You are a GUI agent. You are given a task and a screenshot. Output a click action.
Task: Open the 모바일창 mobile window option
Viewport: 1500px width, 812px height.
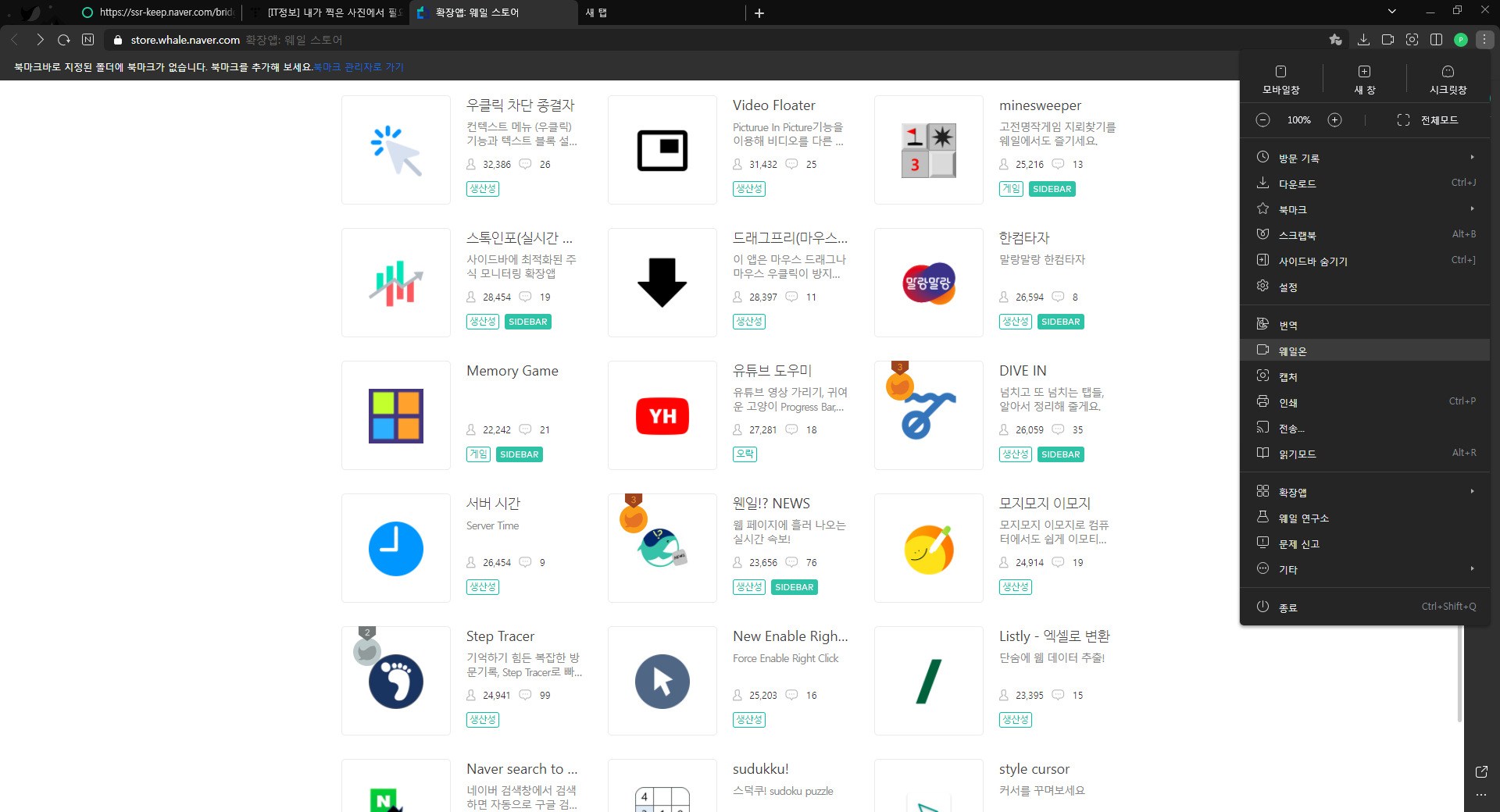1281,80
